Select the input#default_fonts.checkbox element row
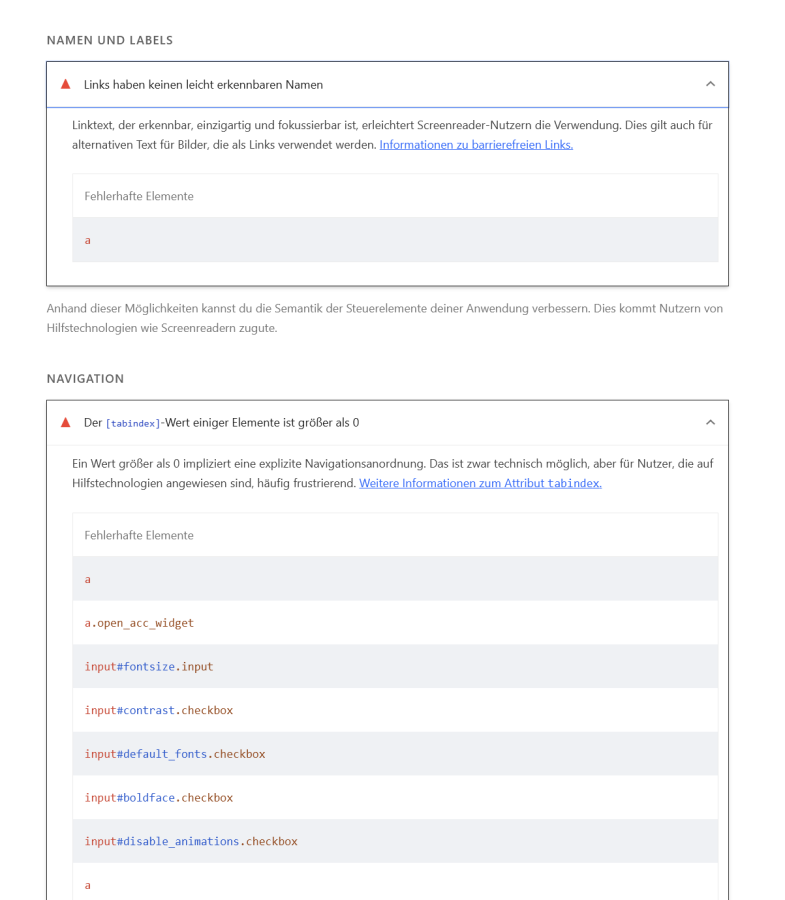This screenshot has height=900, width=785. click(x=175, y=754)
